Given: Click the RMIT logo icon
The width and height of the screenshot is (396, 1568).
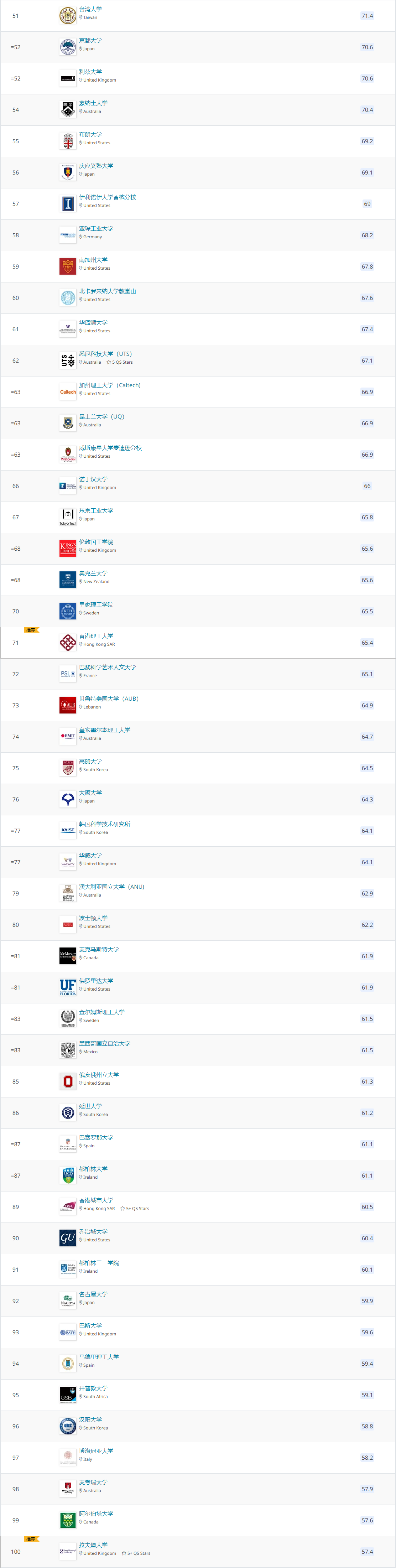Looking at the screenshot, I should pos(68,737).
